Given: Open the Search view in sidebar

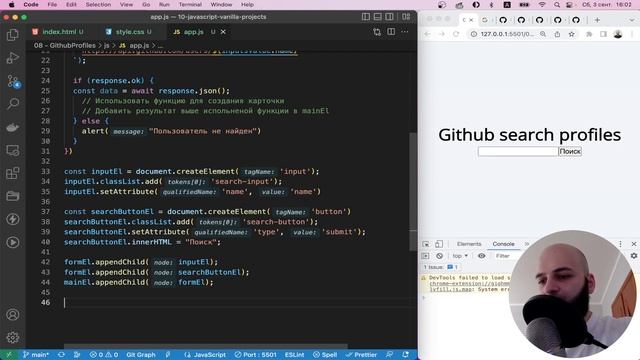Looking at the screenshot, I should pyautogui.click(x=13, y=104).
